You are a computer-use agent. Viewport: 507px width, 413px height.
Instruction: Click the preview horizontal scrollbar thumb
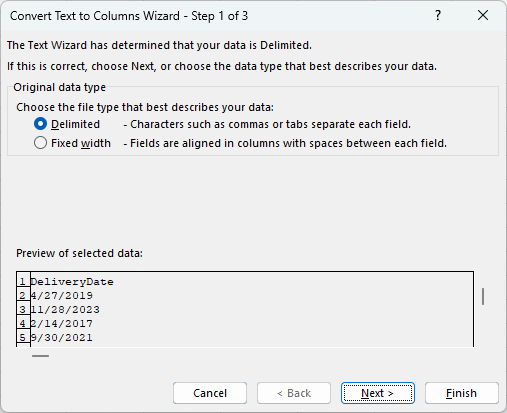[x=40, y=356]
